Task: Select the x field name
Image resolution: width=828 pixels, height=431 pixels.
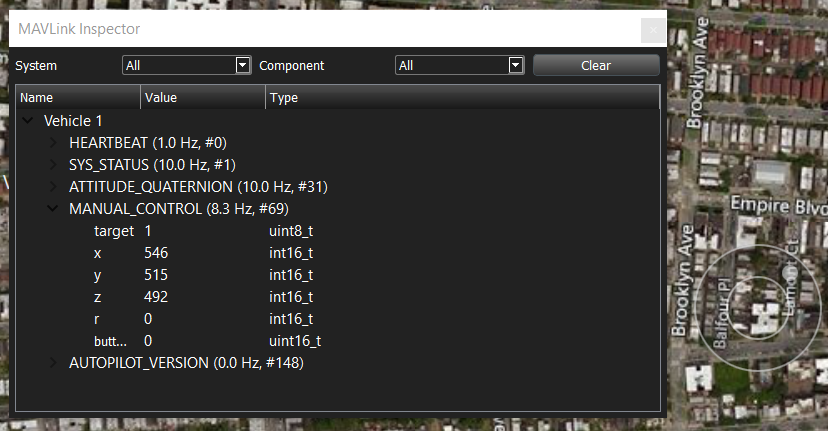Action: click(x=98, y=254)
